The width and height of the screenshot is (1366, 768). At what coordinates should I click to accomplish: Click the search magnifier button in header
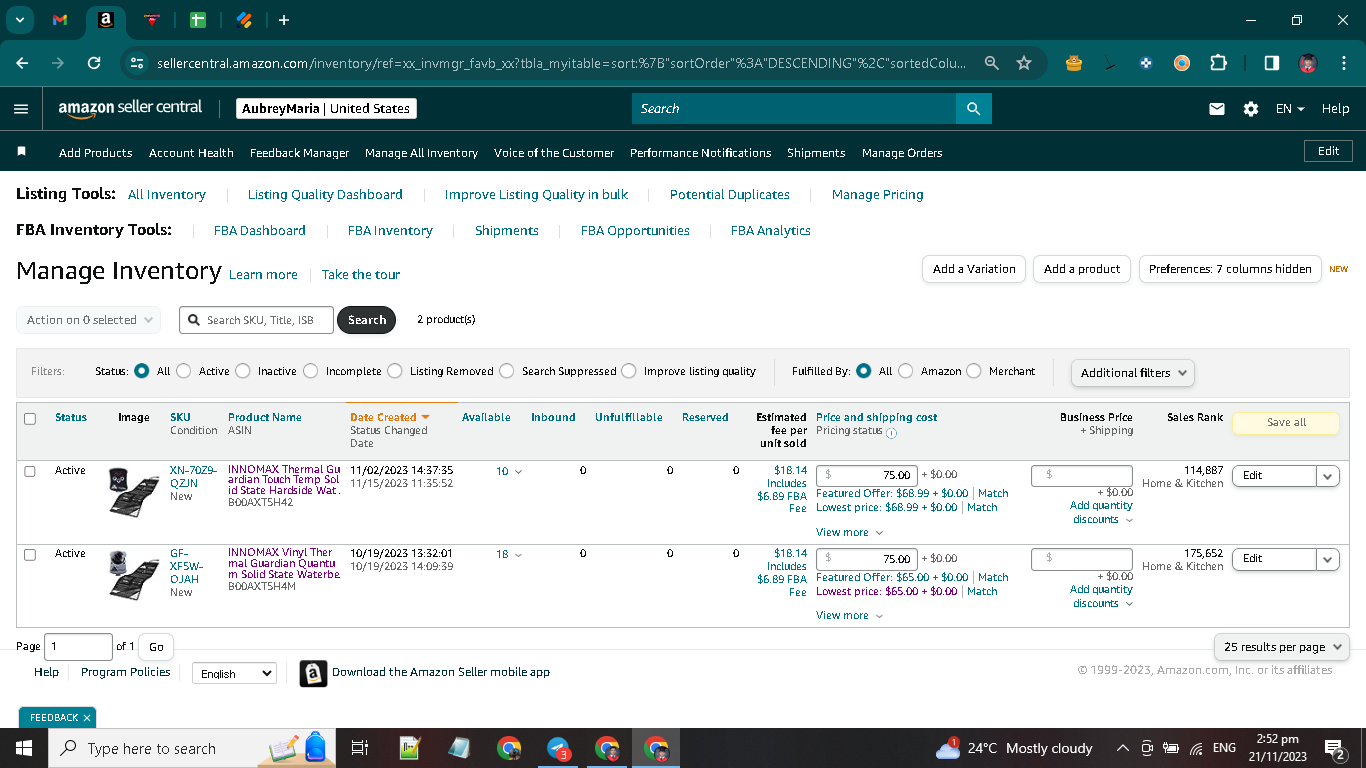(973, 109)
